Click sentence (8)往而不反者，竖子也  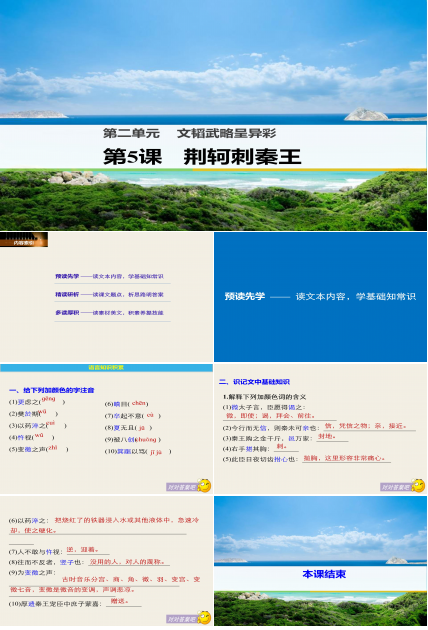tap(46, 562)
